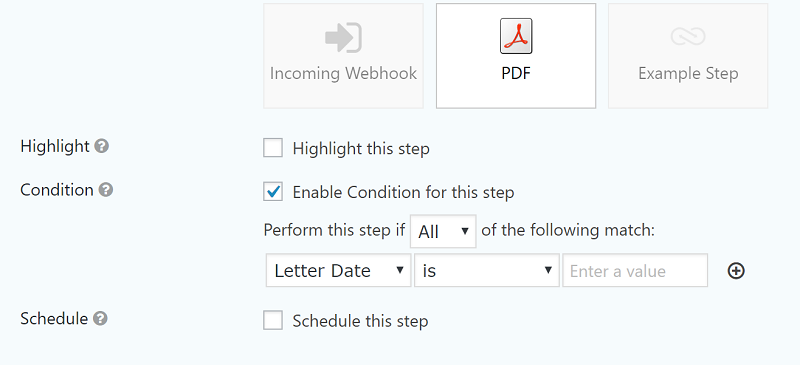The width and height of the screenshot is (800, 365).
Task: Open the 'is' operator dropdown
Action: pos(487,270)
